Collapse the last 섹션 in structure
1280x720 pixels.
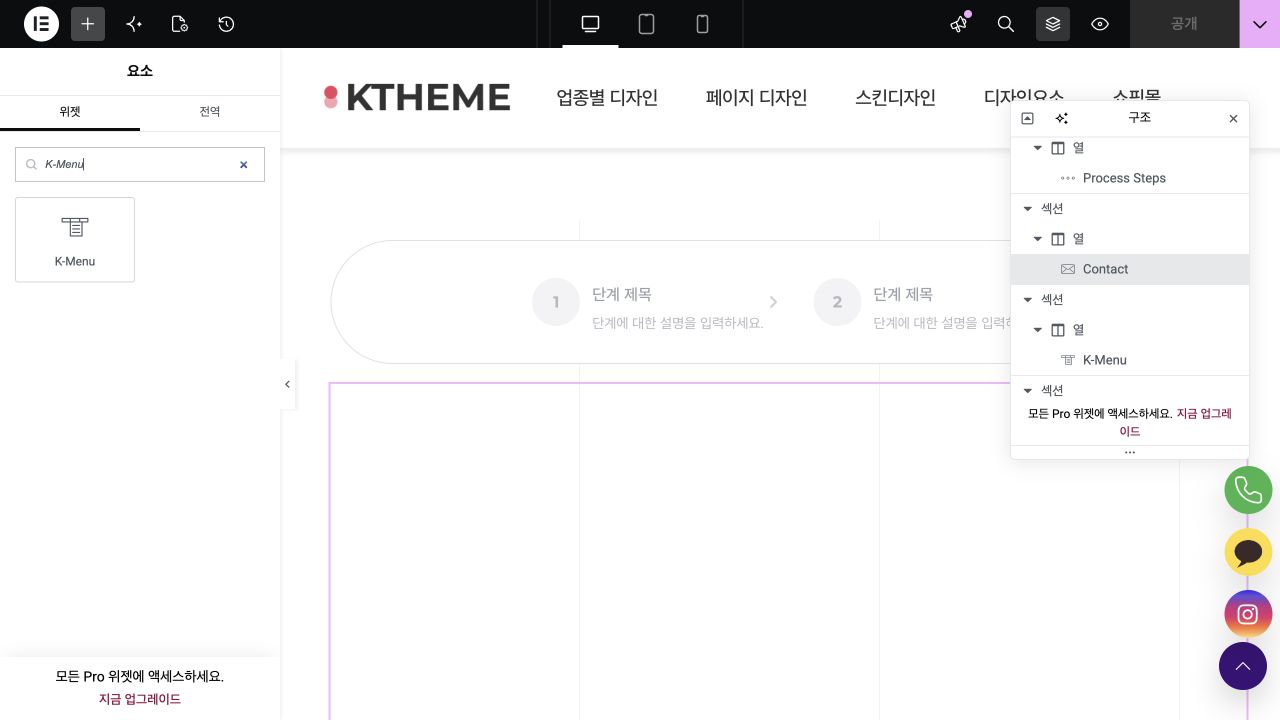[x=1028, y=391]
